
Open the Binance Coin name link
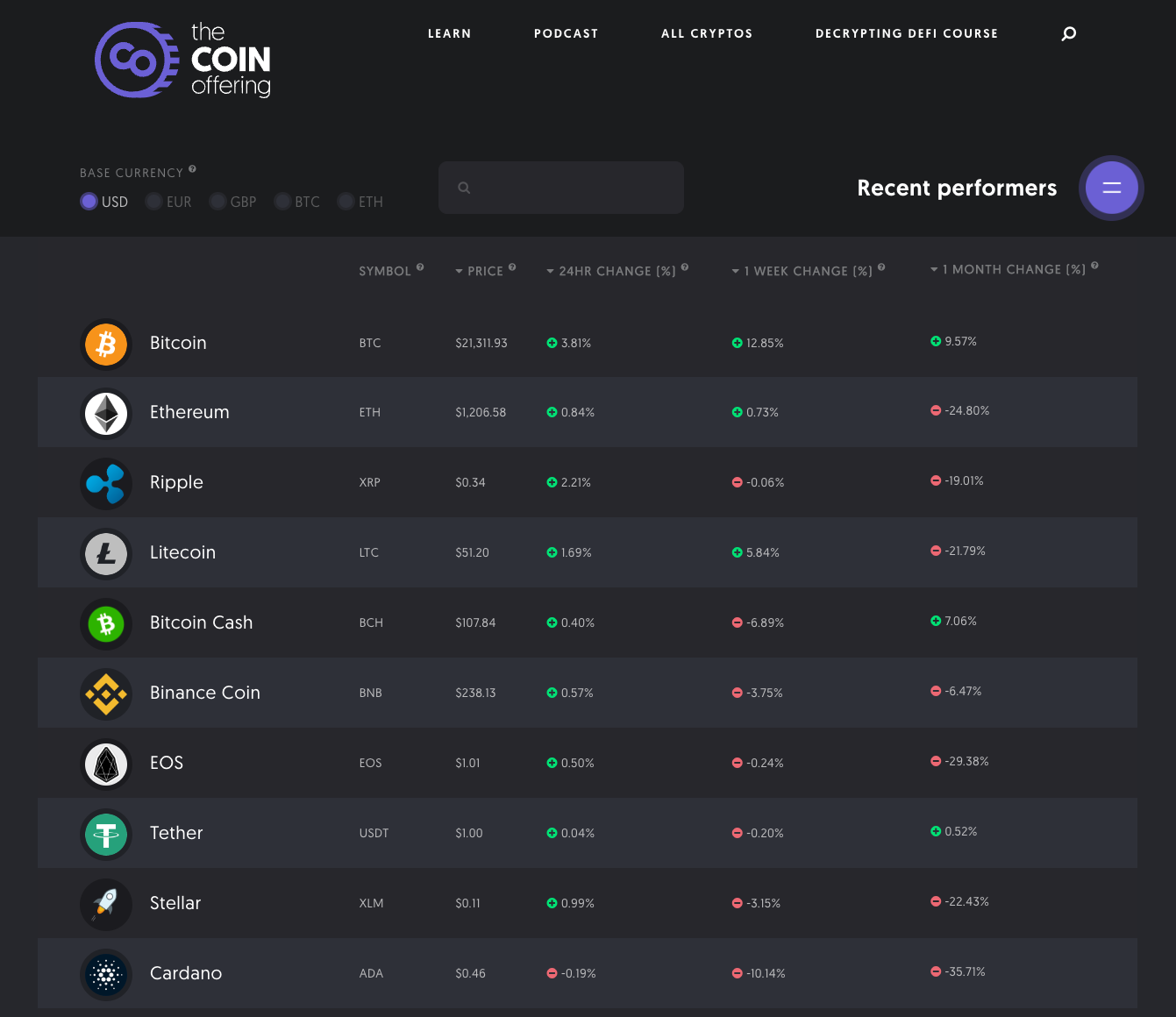pyautogui.click(x=204, y=693)
